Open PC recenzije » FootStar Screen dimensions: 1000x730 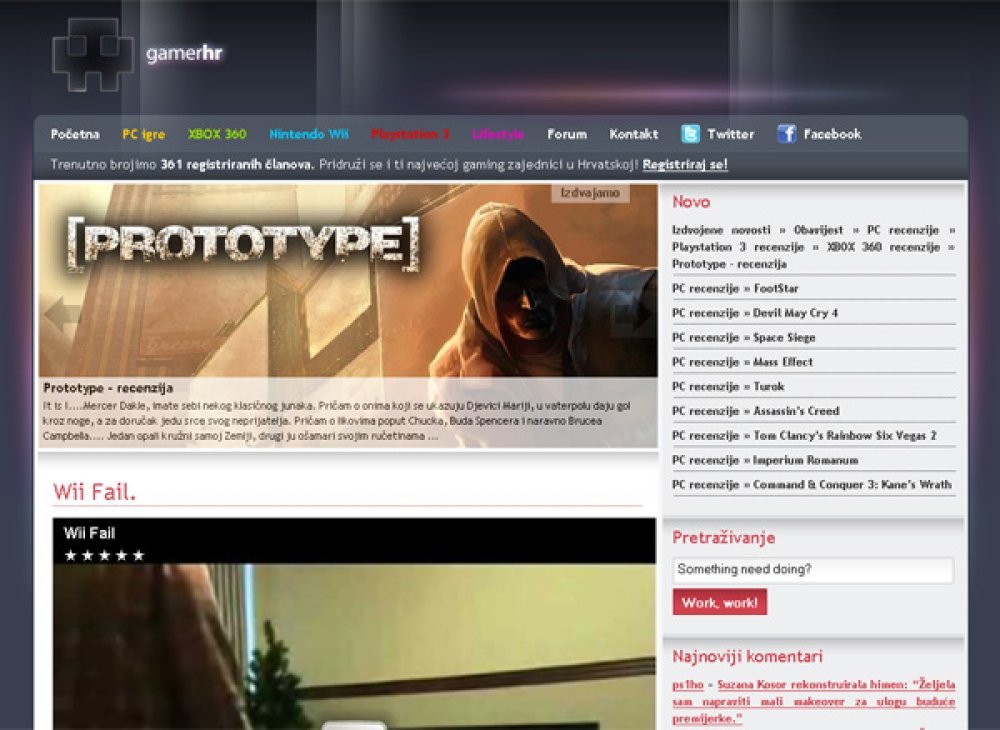click(735, 289)
